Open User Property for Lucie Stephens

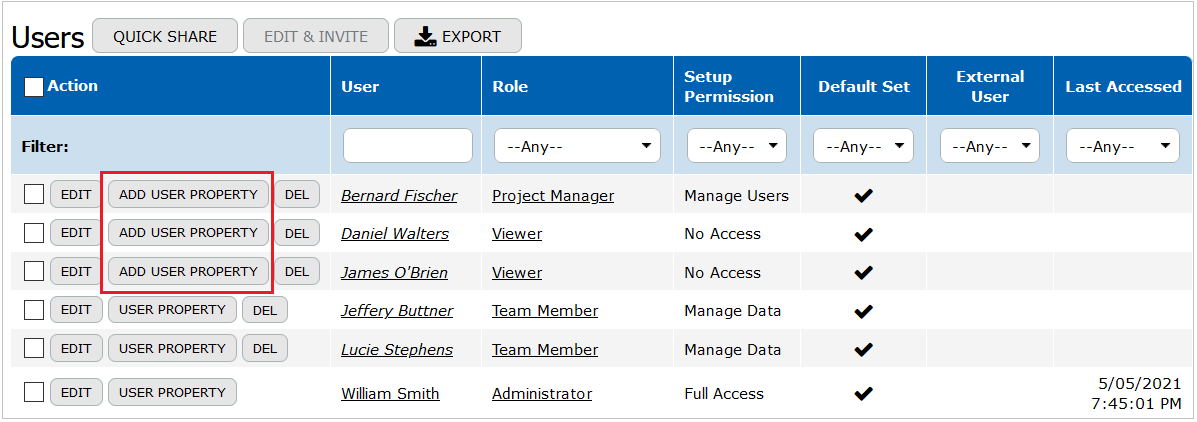point(173,348)
